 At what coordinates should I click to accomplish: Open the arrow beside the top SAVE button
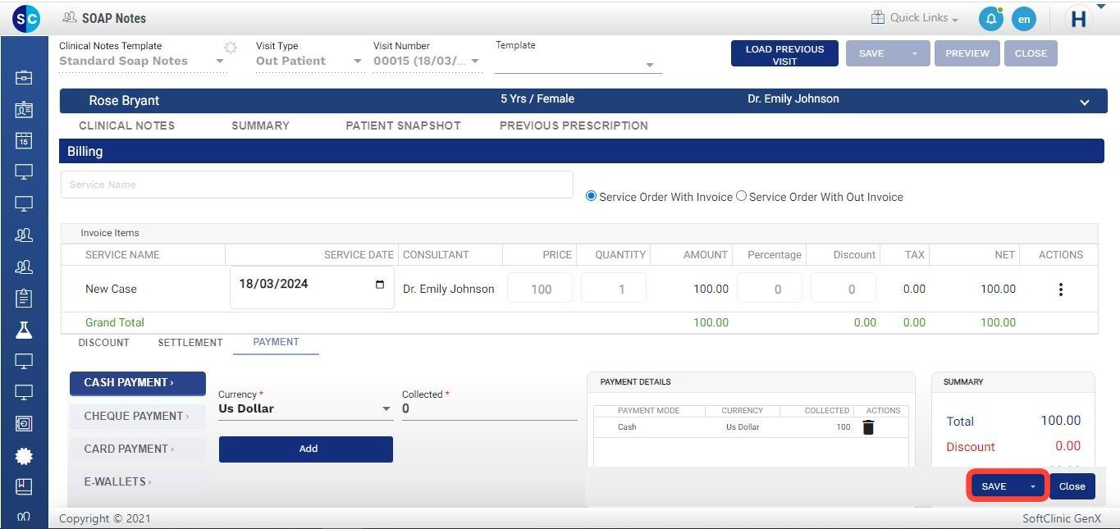point(914,54)
